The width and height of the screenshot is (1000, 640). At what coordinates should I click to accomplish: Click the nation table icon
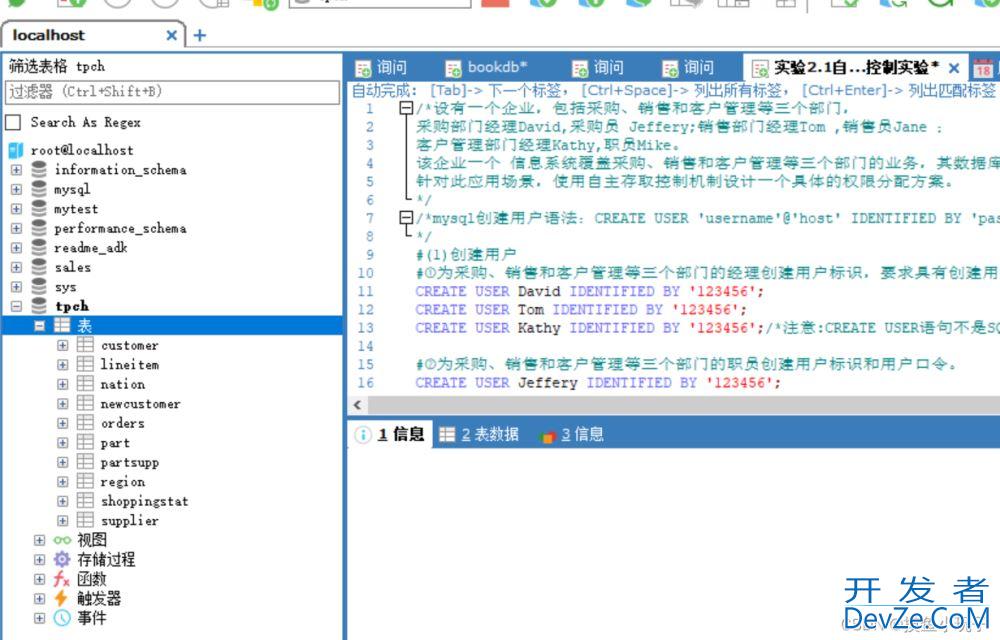pos(85,384)
